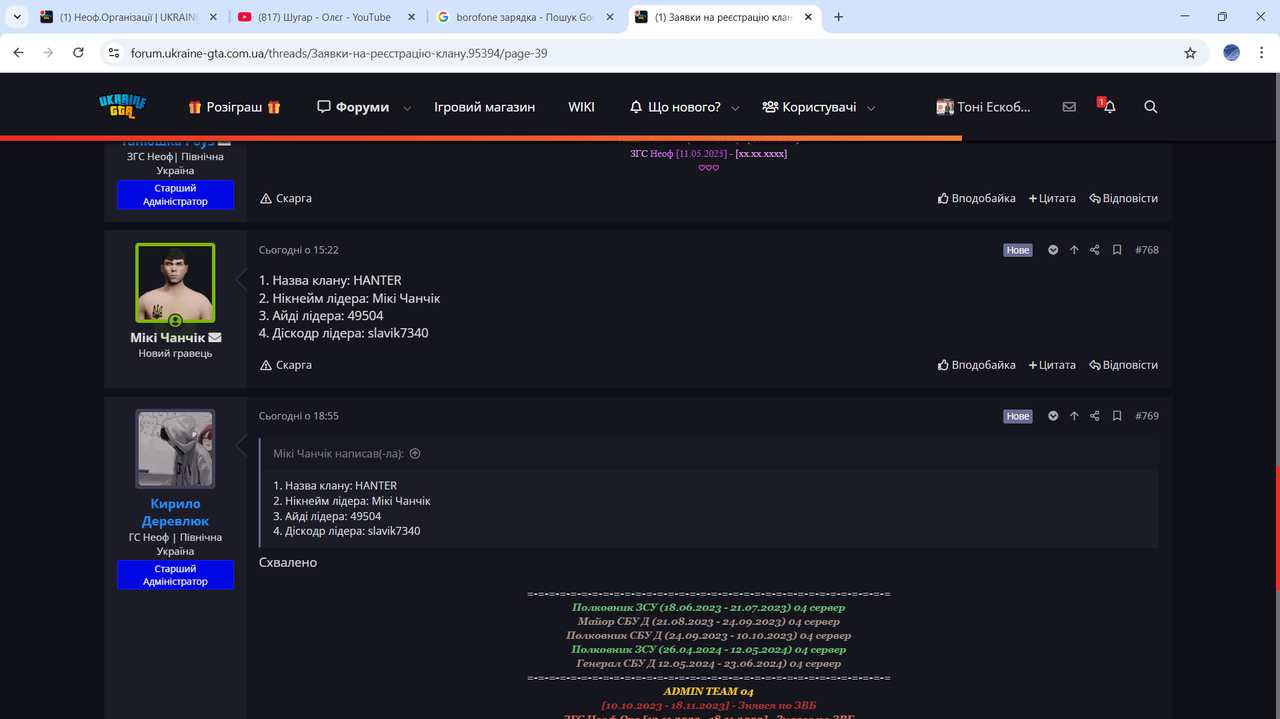This screenshot has height=719, width=1280.
Task: Click the Старший Адміністратор badge under Кирило Деревлюк
Action: [x=175, y=575]
